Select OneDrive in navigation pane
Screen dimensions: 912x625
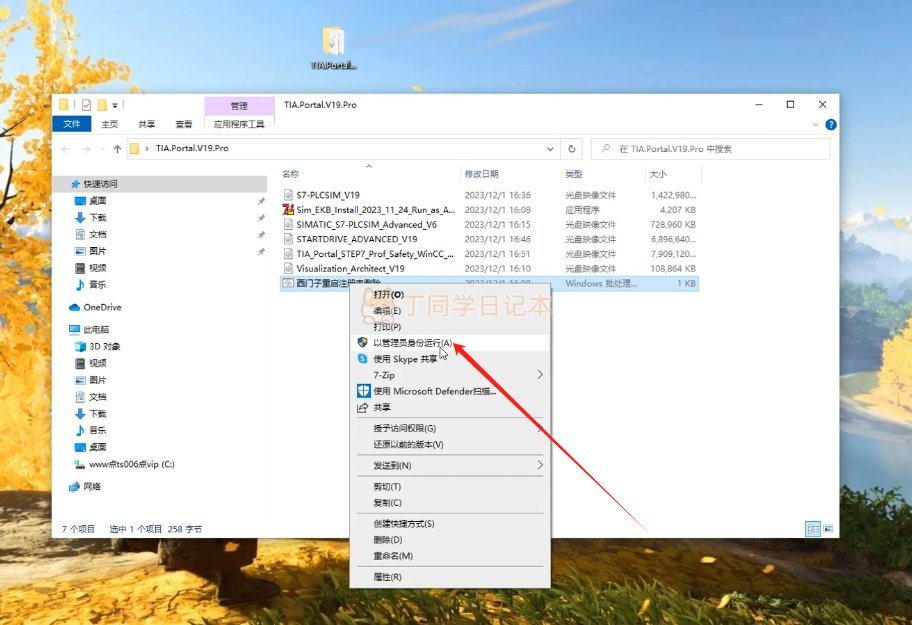point(102,307)
